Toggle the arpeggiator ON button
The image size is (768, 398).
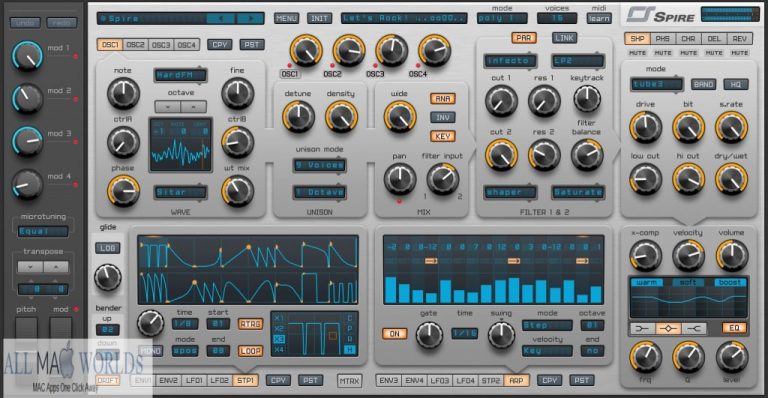point(394,334)
